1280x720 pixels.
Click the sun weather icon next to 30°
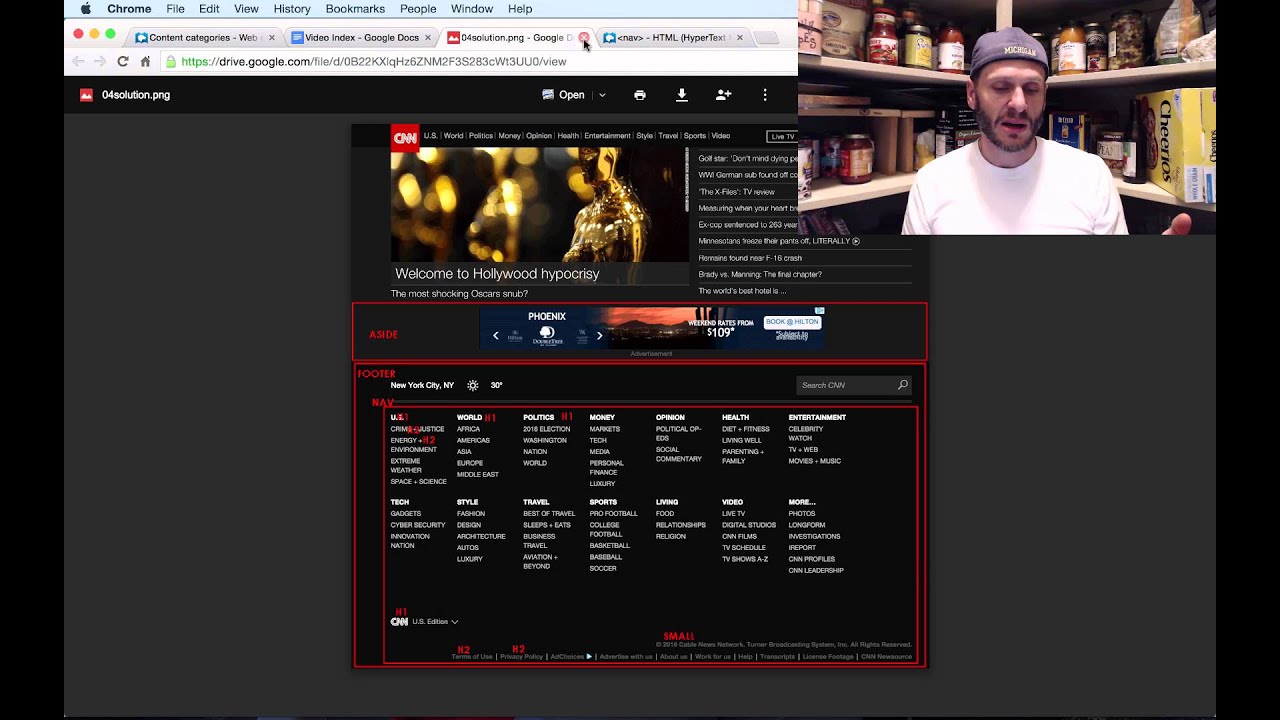pos(473,385)
